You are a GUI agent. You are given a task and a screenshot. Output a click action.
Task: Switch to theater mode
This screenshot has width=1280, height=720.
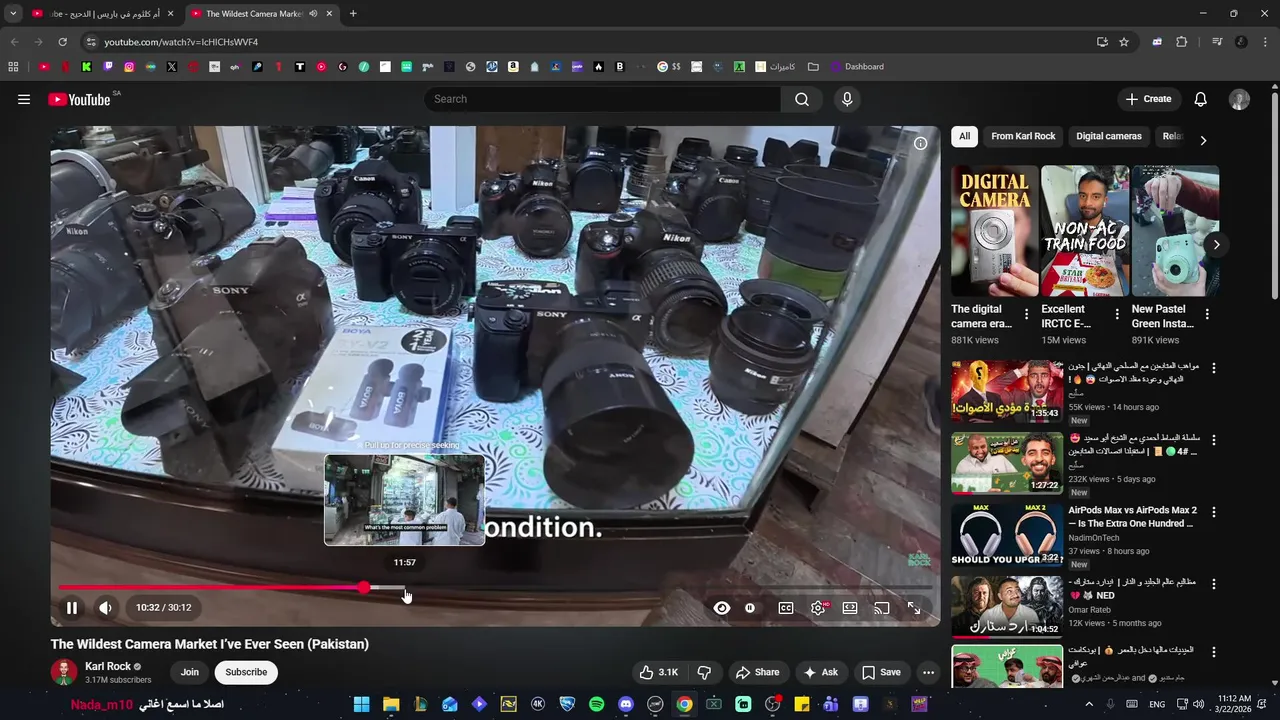pos(850,608)
